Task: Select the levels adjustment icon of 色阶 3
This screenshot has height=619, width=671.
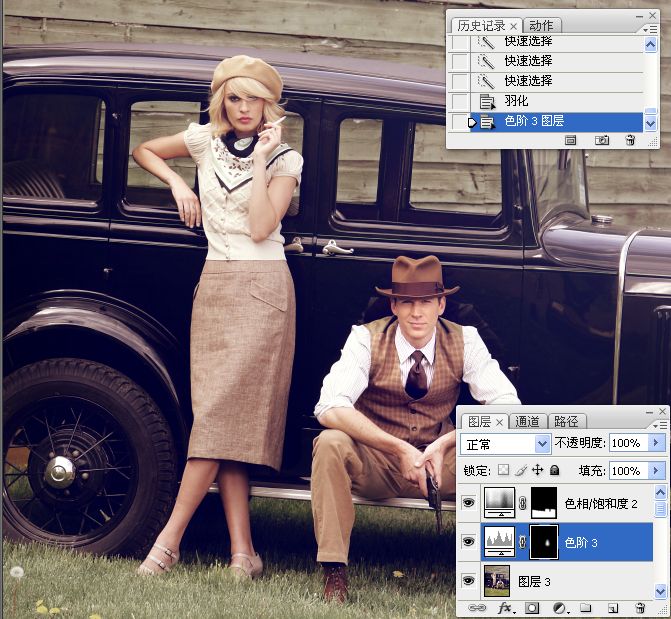Action: point(499,542)
